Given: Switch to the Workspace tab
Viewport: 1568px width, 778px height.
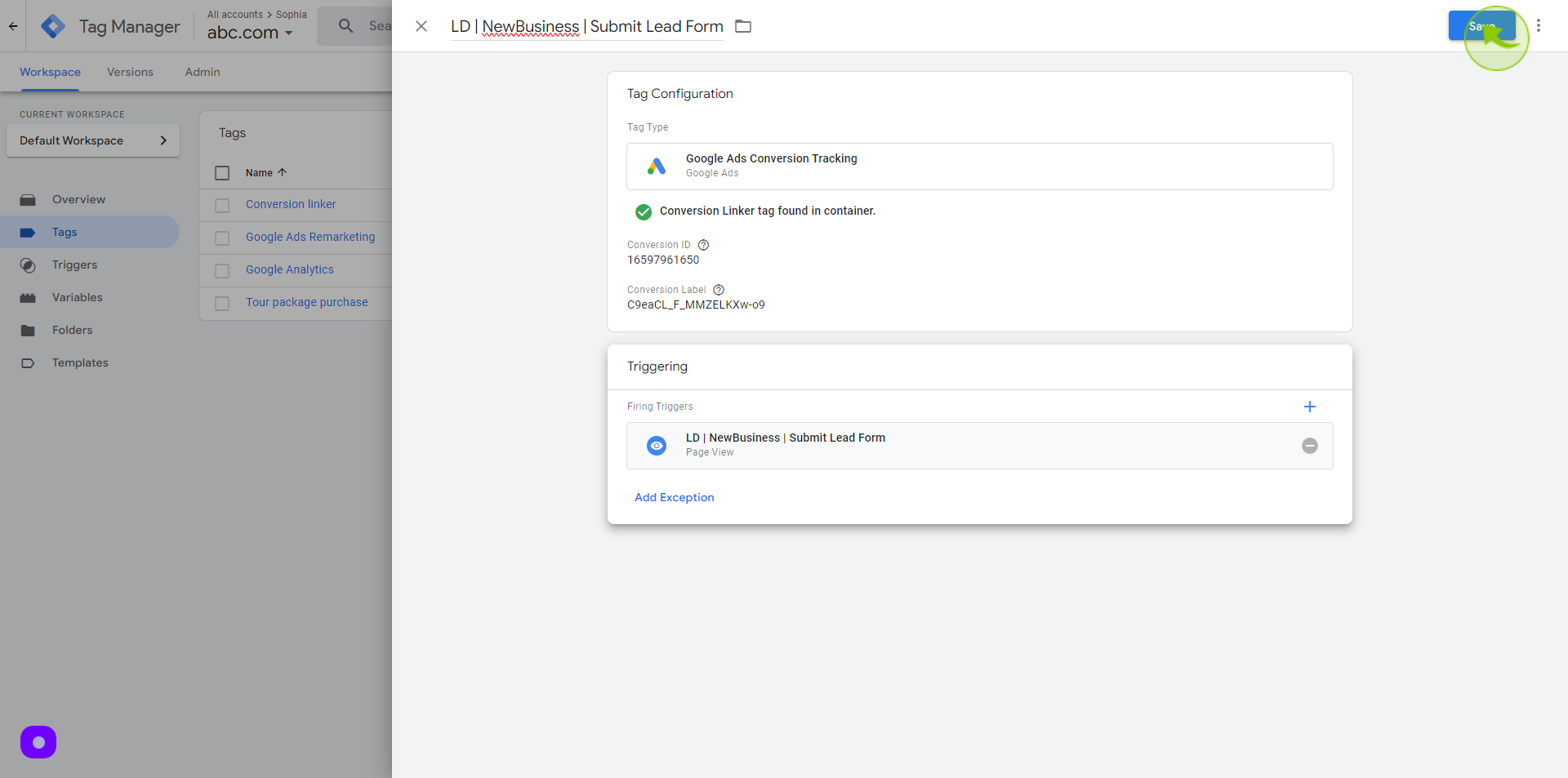Looking at the screenshot, I should (x=50, y=72).
